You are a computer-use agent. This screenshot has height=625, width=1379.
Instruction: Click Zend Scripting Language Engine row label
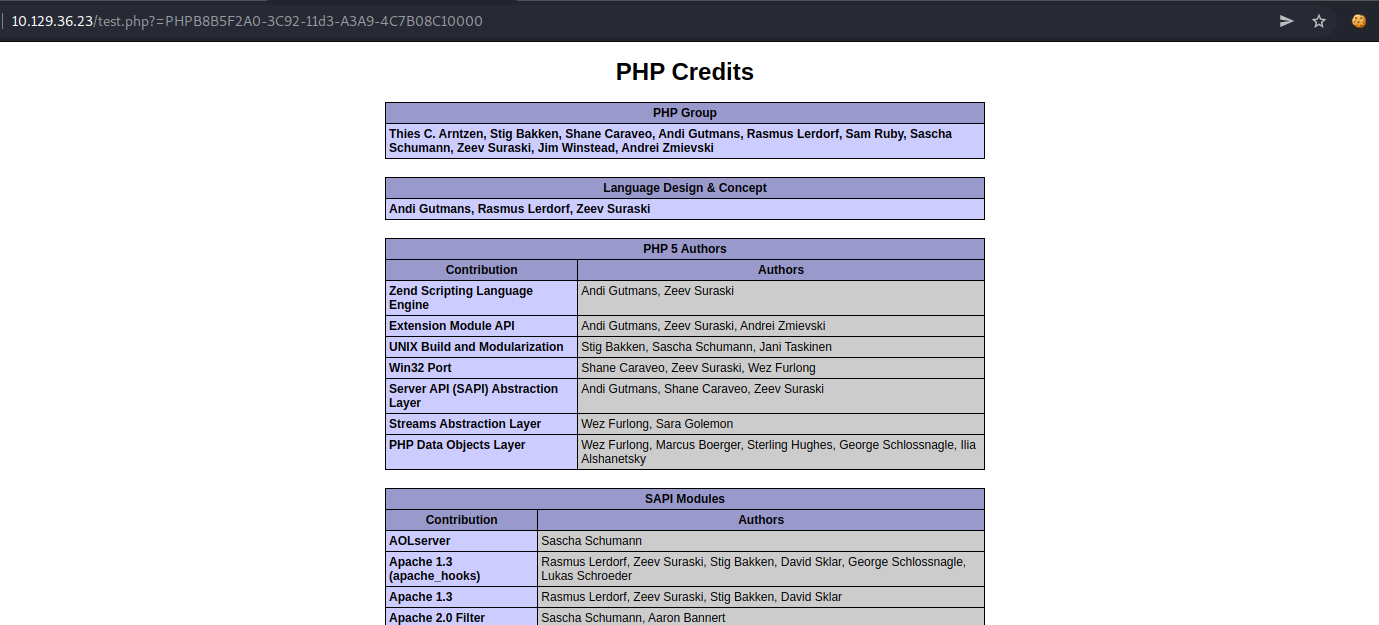point(481,298)
